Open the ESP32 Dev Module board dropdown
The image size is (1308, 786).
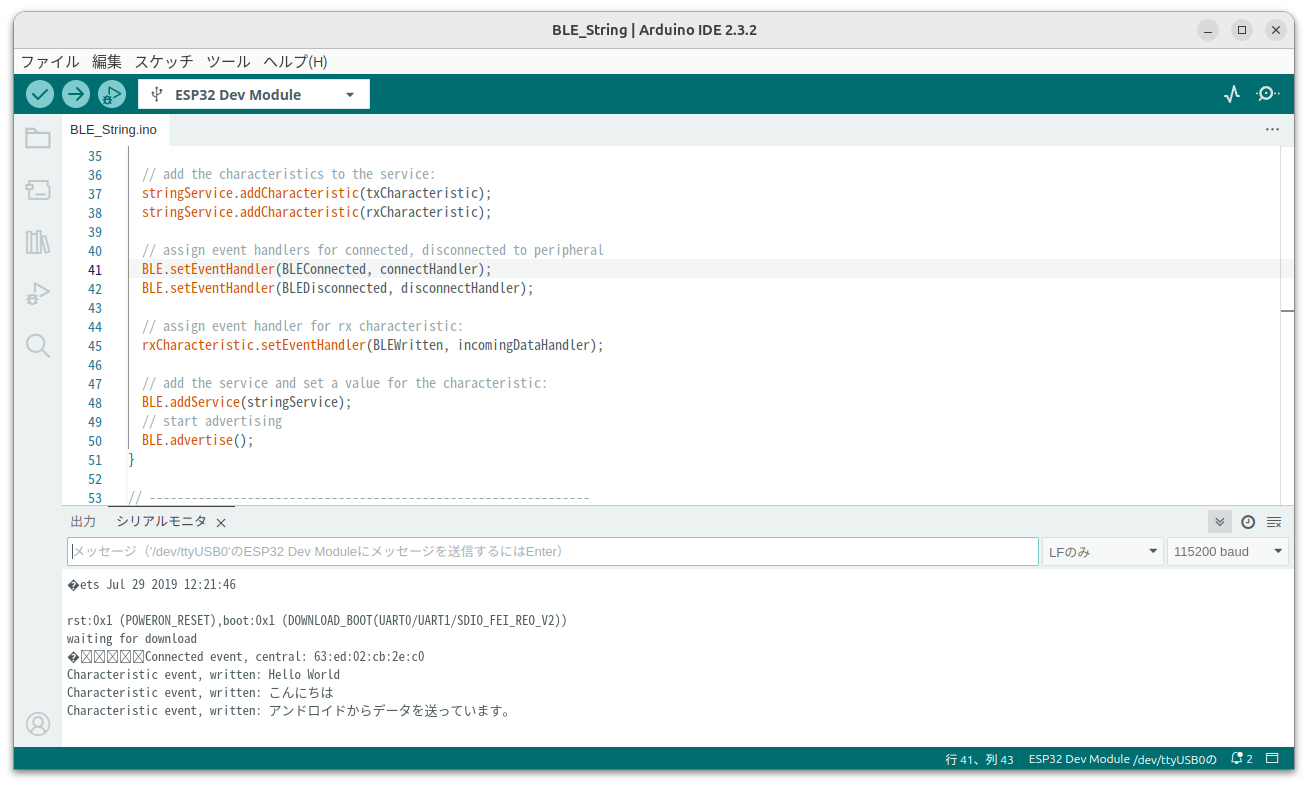point(254,94)
